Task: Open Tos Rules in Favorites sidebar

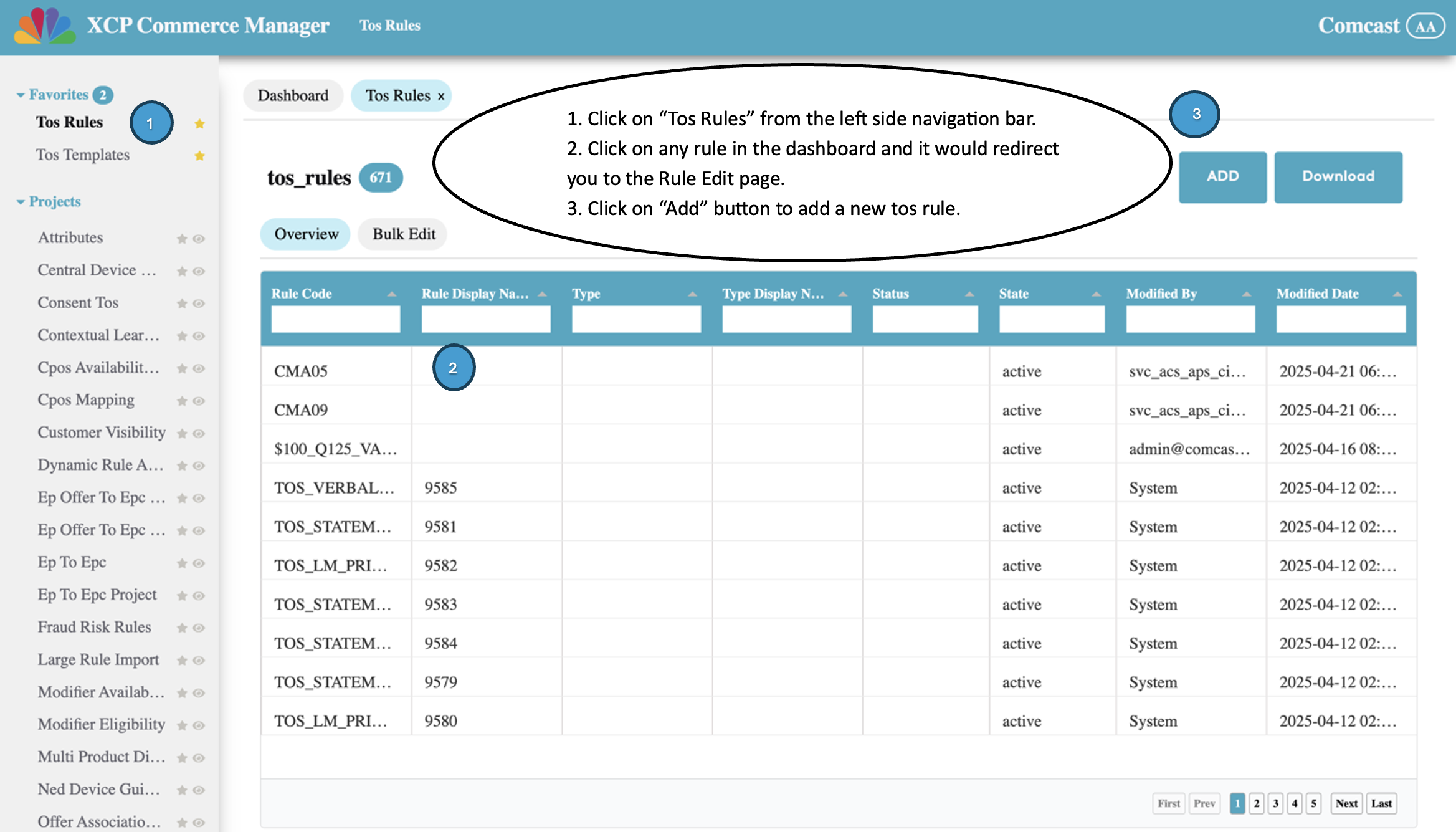Action: coord(69,122)
